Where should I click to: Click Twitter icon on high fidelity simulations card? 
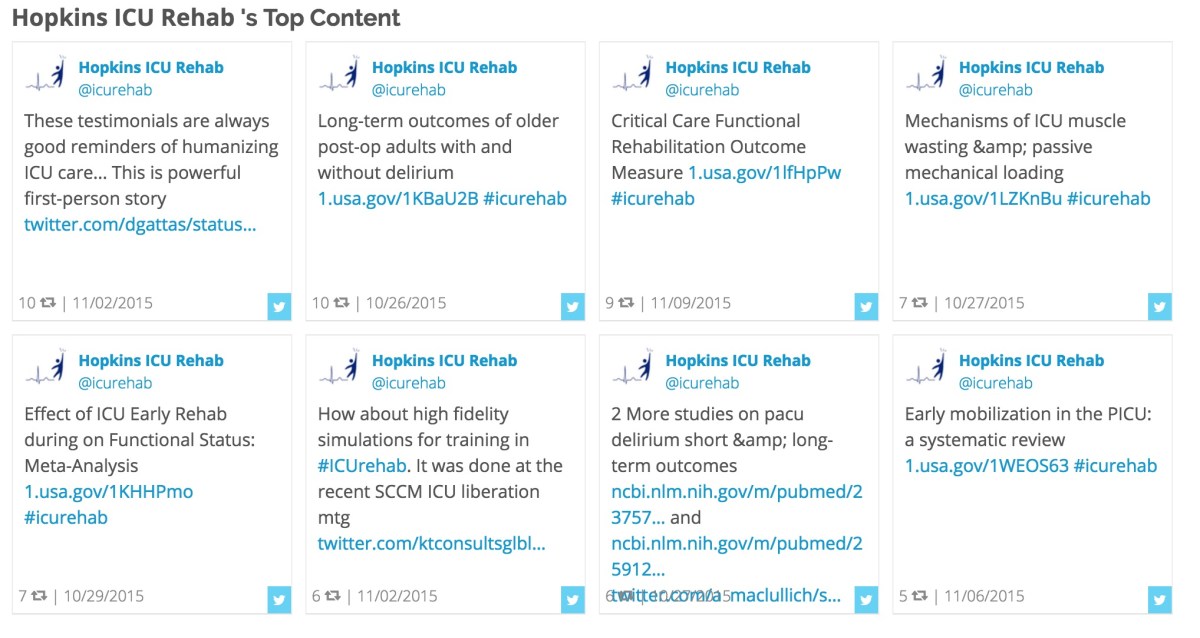pos(573,600)
